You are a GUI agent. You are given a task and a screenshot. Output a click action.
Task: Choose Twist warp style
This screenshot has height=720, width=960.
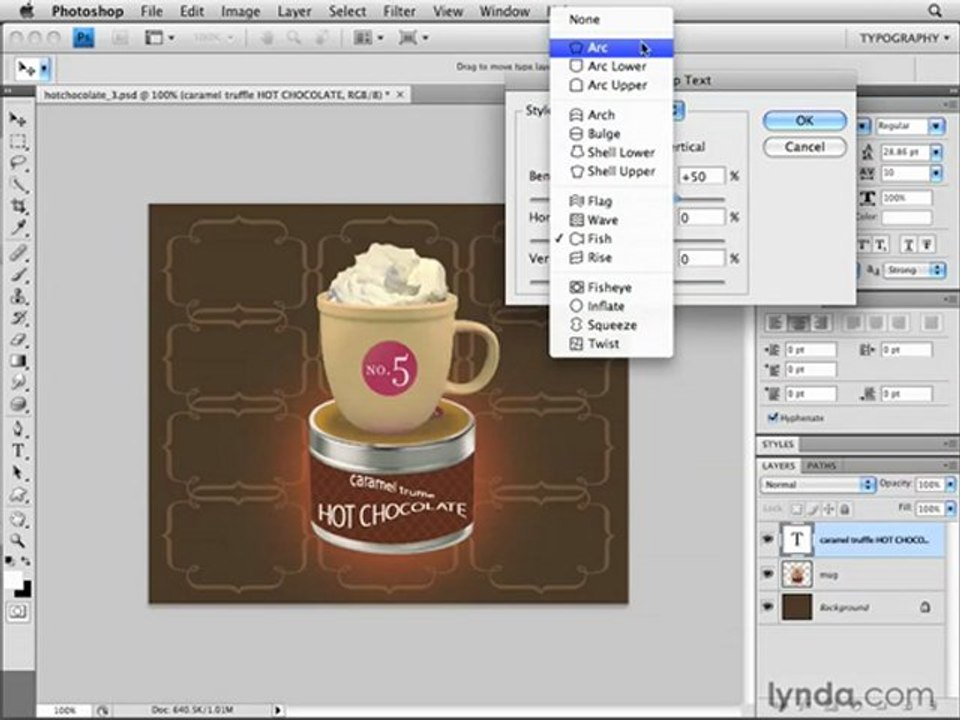pyautogui.click(x=611, y=343)
